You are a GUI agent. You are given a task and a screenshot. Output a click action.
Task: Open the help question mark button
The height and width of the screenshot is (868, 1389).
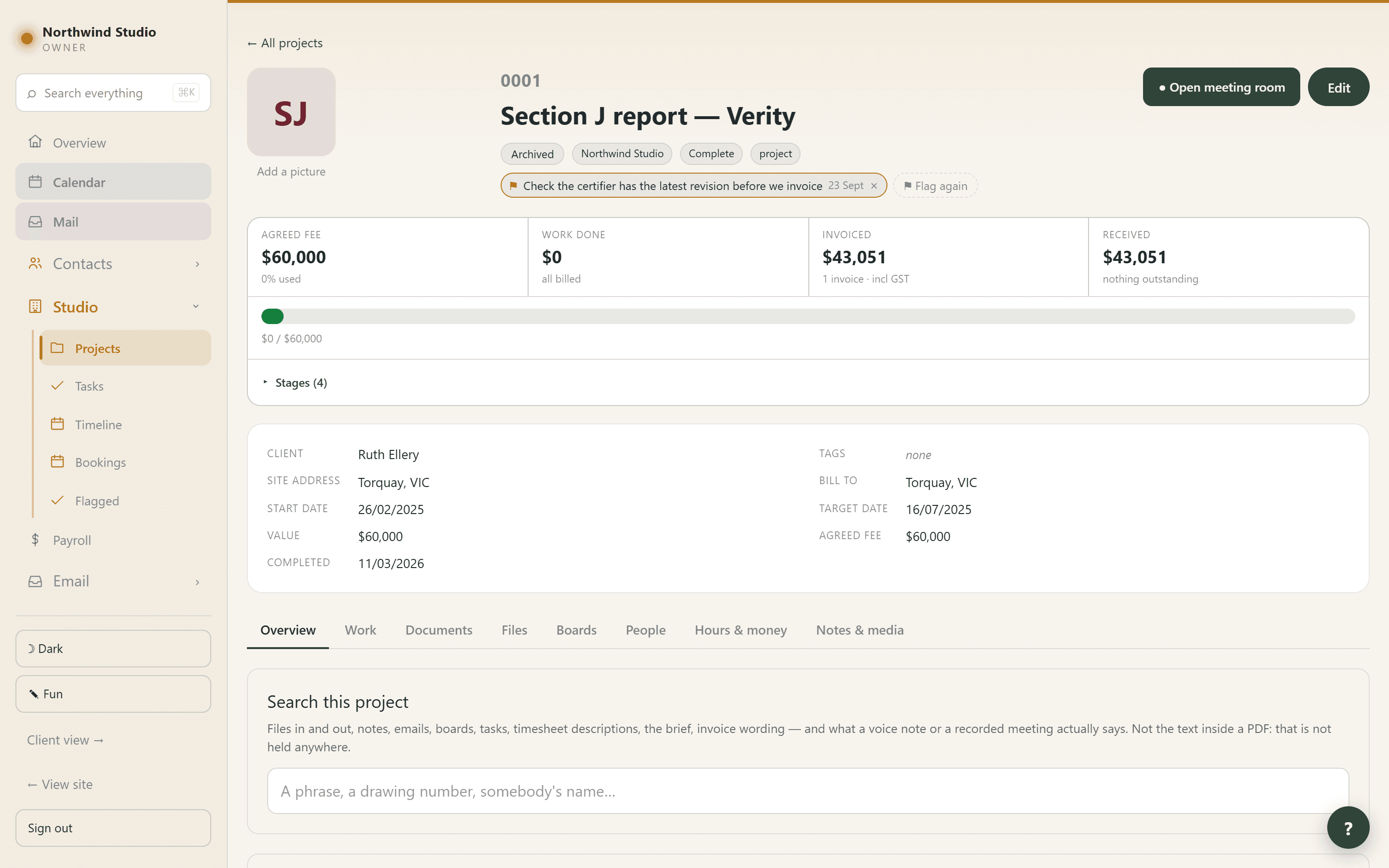pyautogui.click(x=1348, y=827)
